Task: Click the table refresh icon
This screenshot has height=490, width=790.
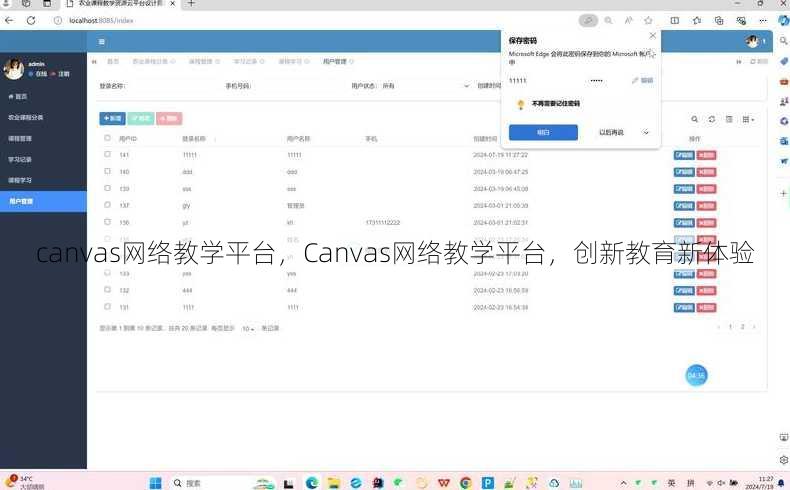Action: (711, 119)
